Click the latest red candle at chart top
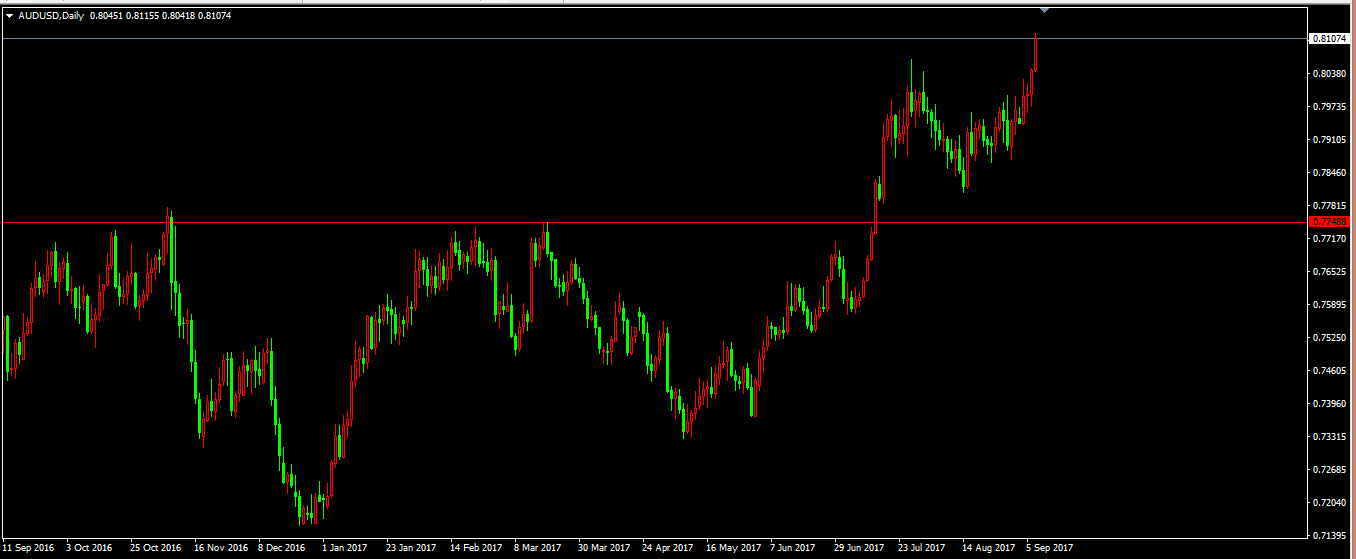This screenshot has height=559, width=1356. click(x=1036, y=53)
